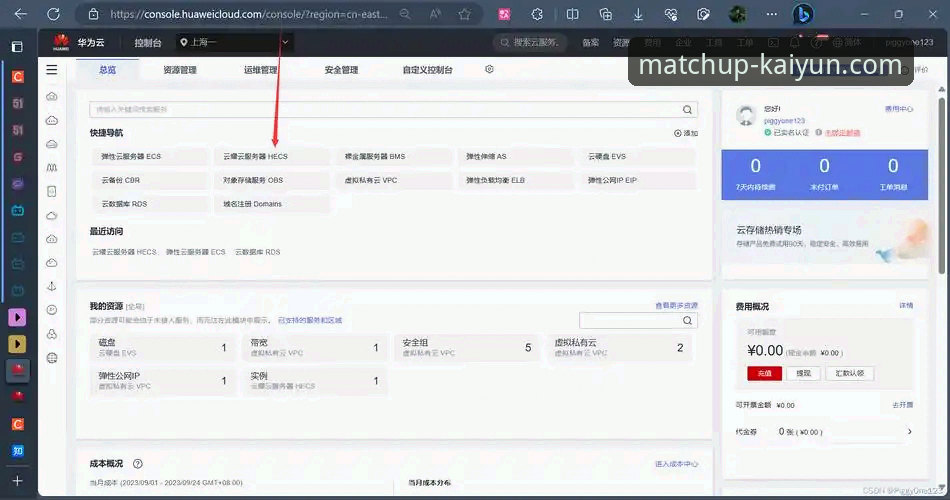Open 备案 menu in the header
Screen dimensions: 950x500
click(x=591, y=42)
